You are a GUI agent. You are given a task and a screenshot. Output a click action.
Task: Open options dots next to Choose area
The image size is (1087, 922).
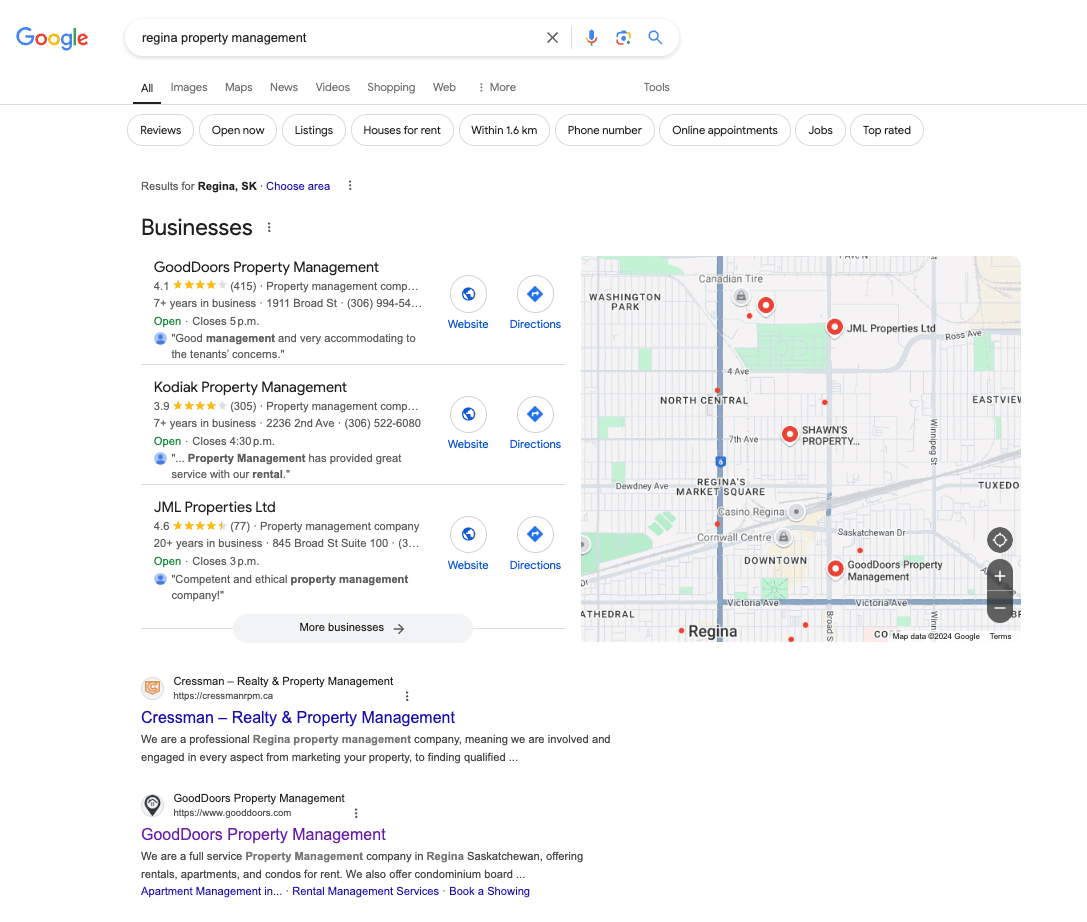point(350,186)
